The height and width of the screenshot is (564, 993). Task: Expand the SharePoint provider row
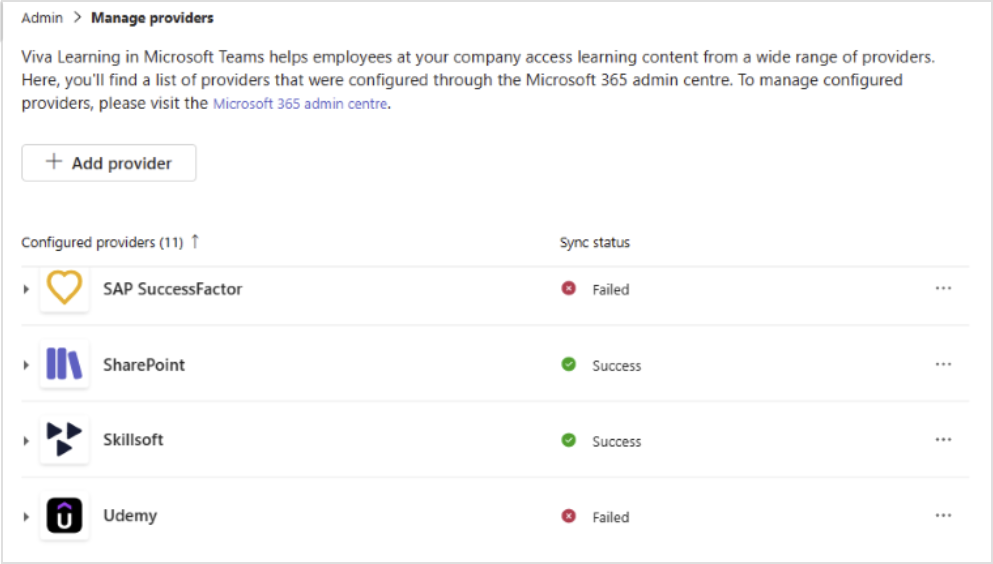pos(26,365)
